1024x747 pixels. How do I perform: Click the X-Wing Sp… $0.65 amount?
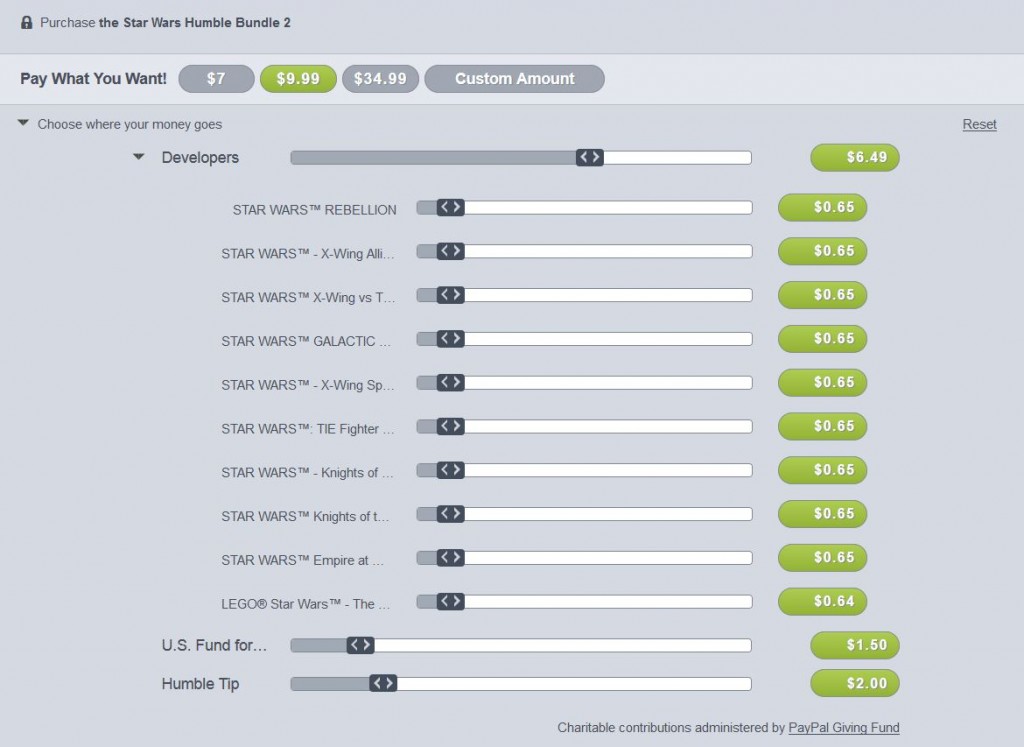(x=822, y=383)
